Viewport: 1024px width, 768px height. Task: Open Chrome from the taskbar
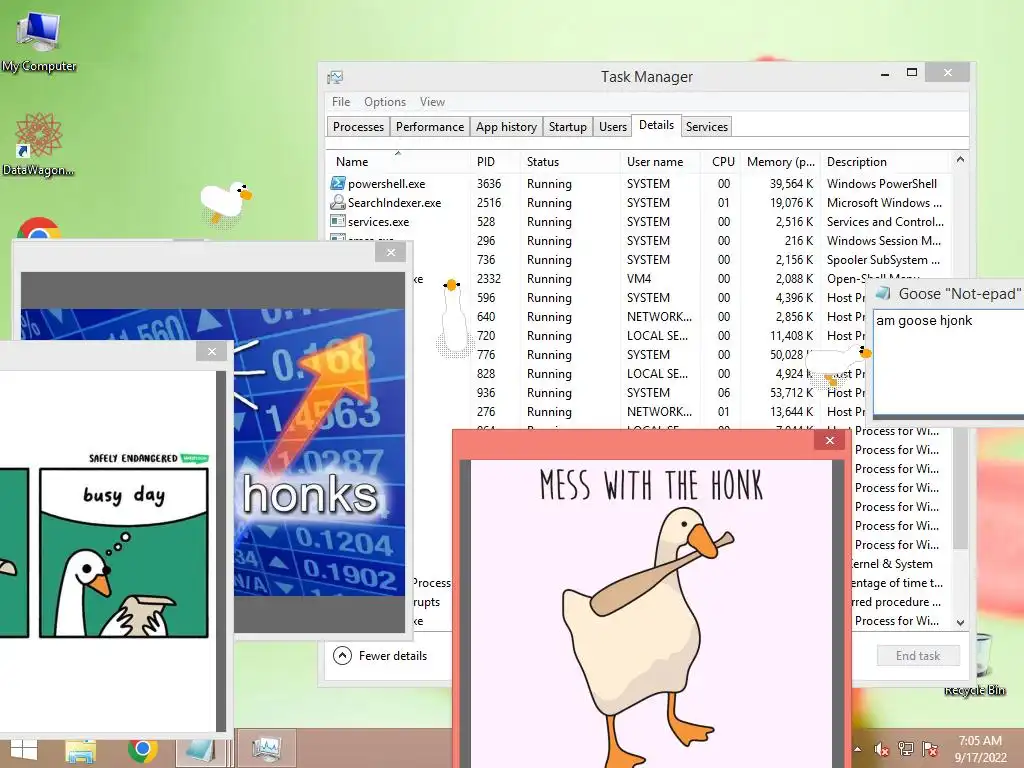[x=142, y=750]
